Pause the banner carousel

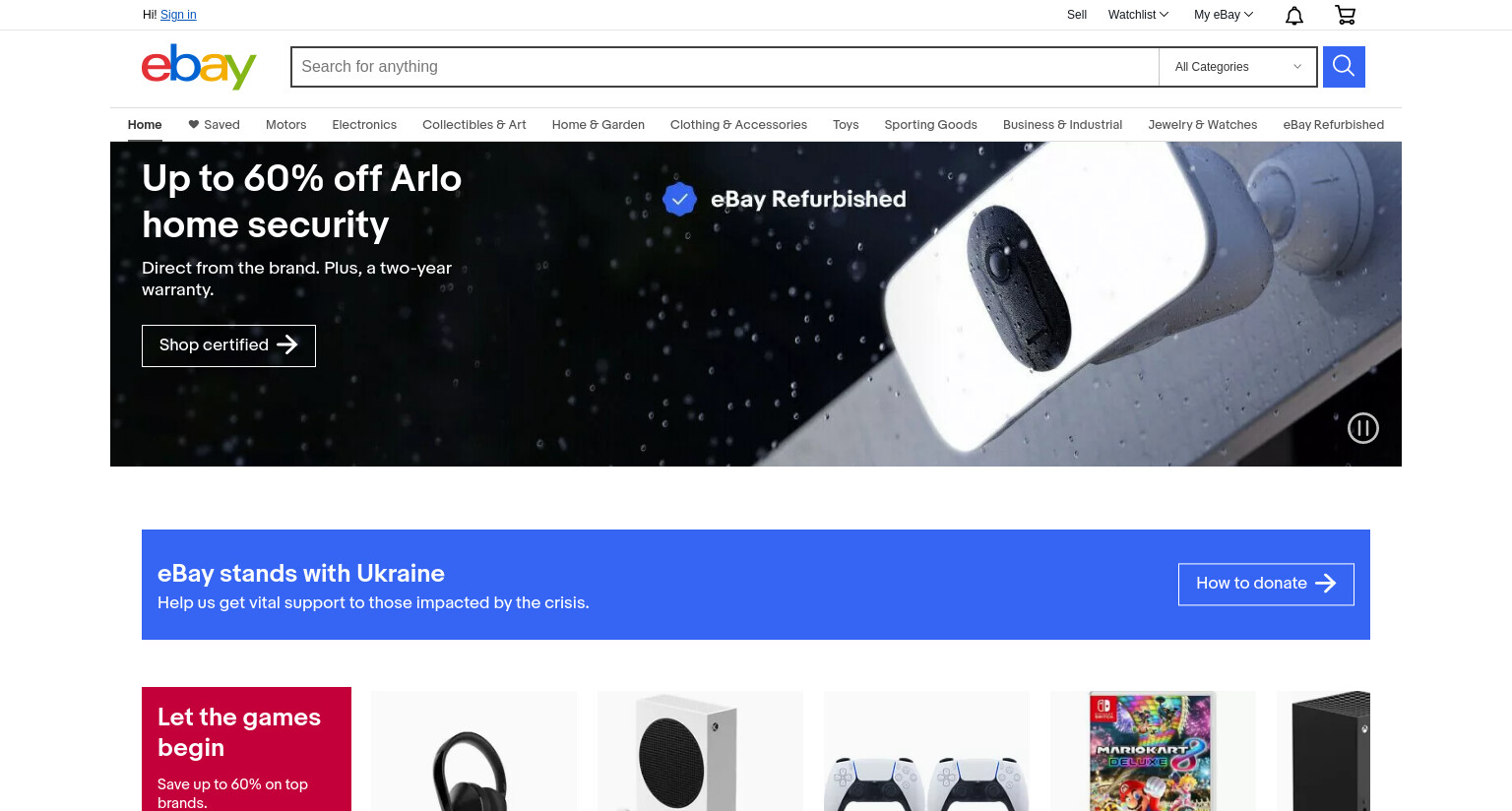(1363, 428)
